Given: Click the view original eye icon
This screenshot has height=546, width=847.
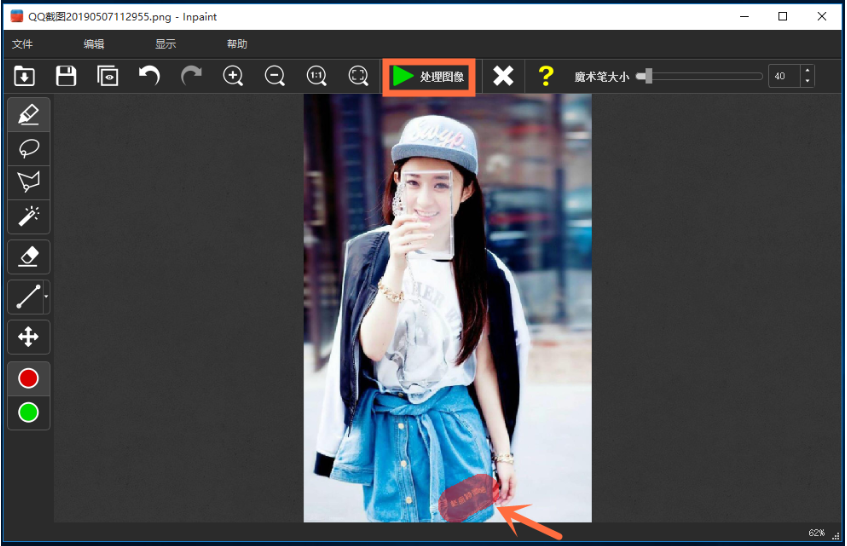Looking at the screenshot, I should [x=108, y=76].
